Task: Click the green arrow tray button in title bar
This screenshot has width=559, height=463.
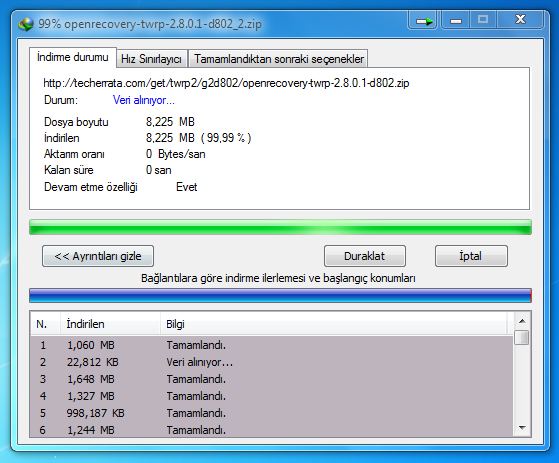Action: pyautogui.click(x=423, y=21)
